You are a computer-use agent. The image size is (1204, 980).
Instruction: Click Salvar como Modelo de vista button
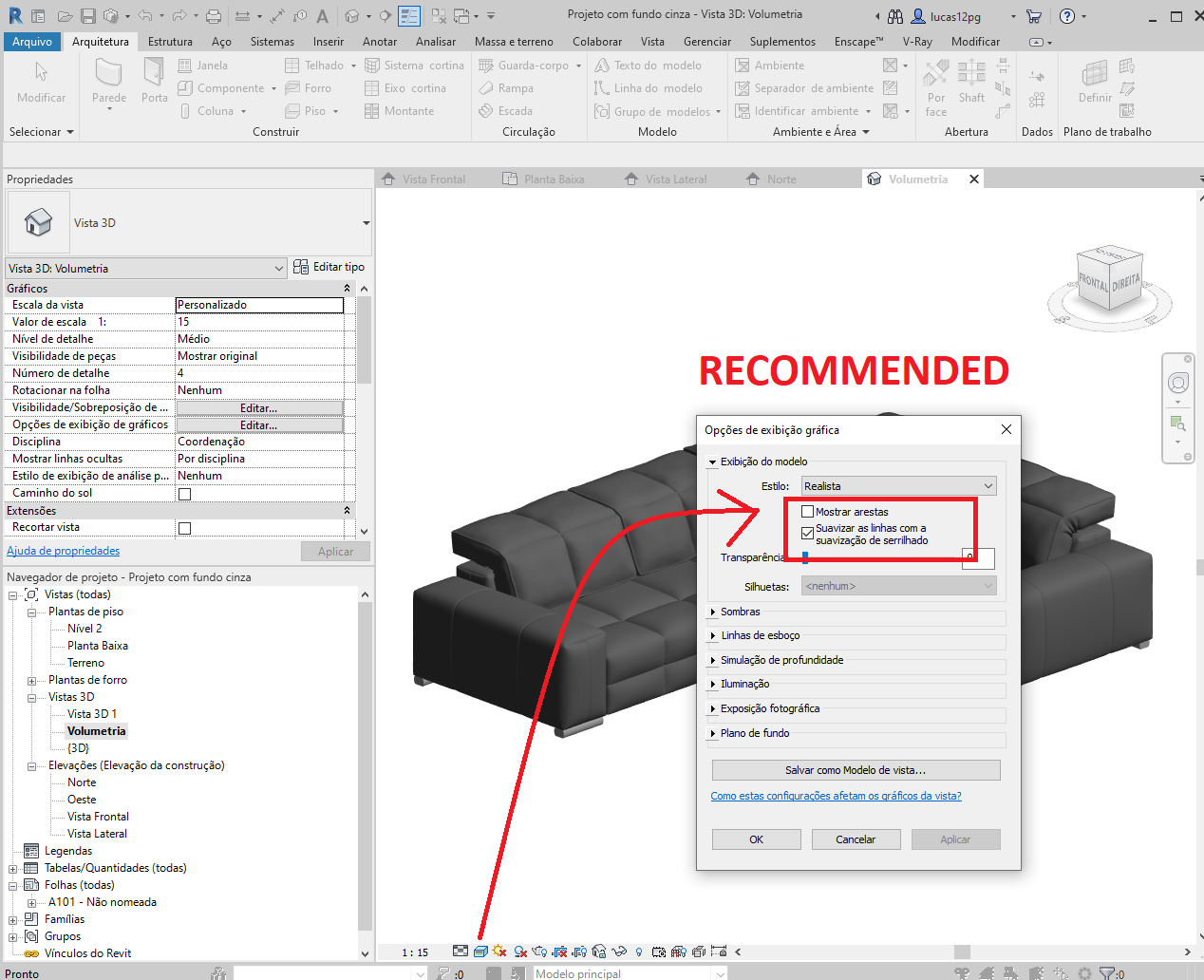855,769
